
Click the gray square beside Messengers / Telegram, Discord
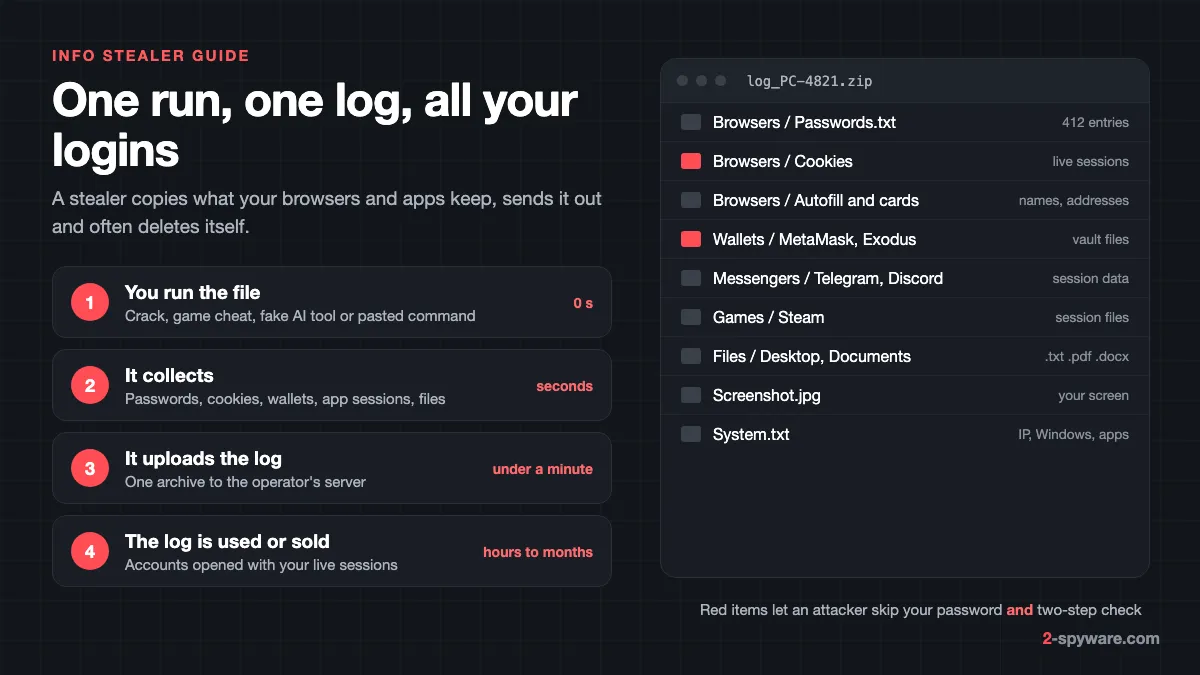691,278
